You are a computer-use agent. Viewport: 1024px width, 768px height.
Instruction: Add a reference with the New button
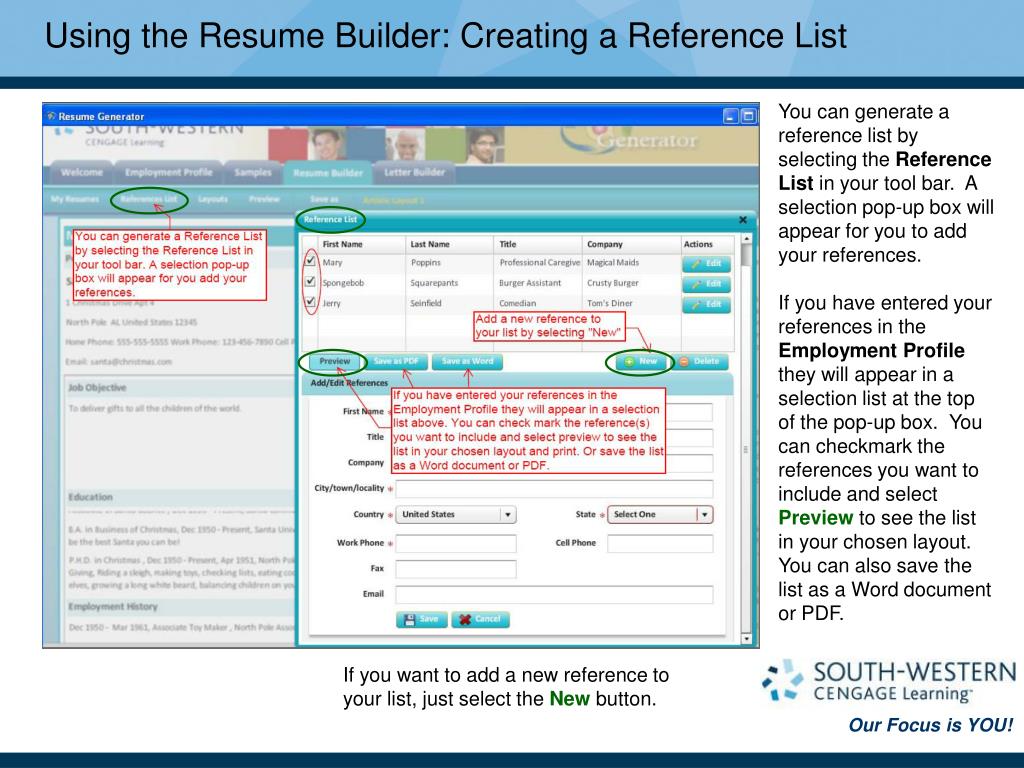(x=640, y=361)
